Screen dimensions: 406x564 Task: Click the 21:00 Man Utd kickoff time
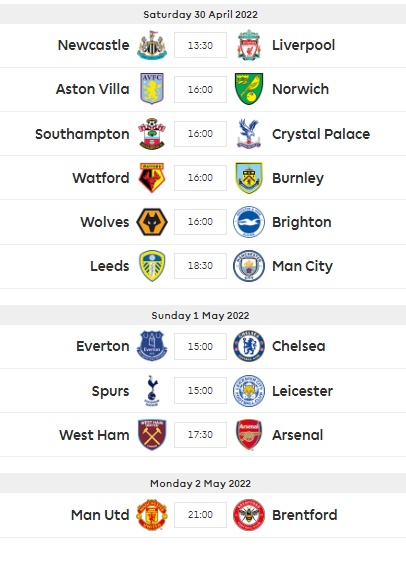pyautogui.click(x=200, y=515)
